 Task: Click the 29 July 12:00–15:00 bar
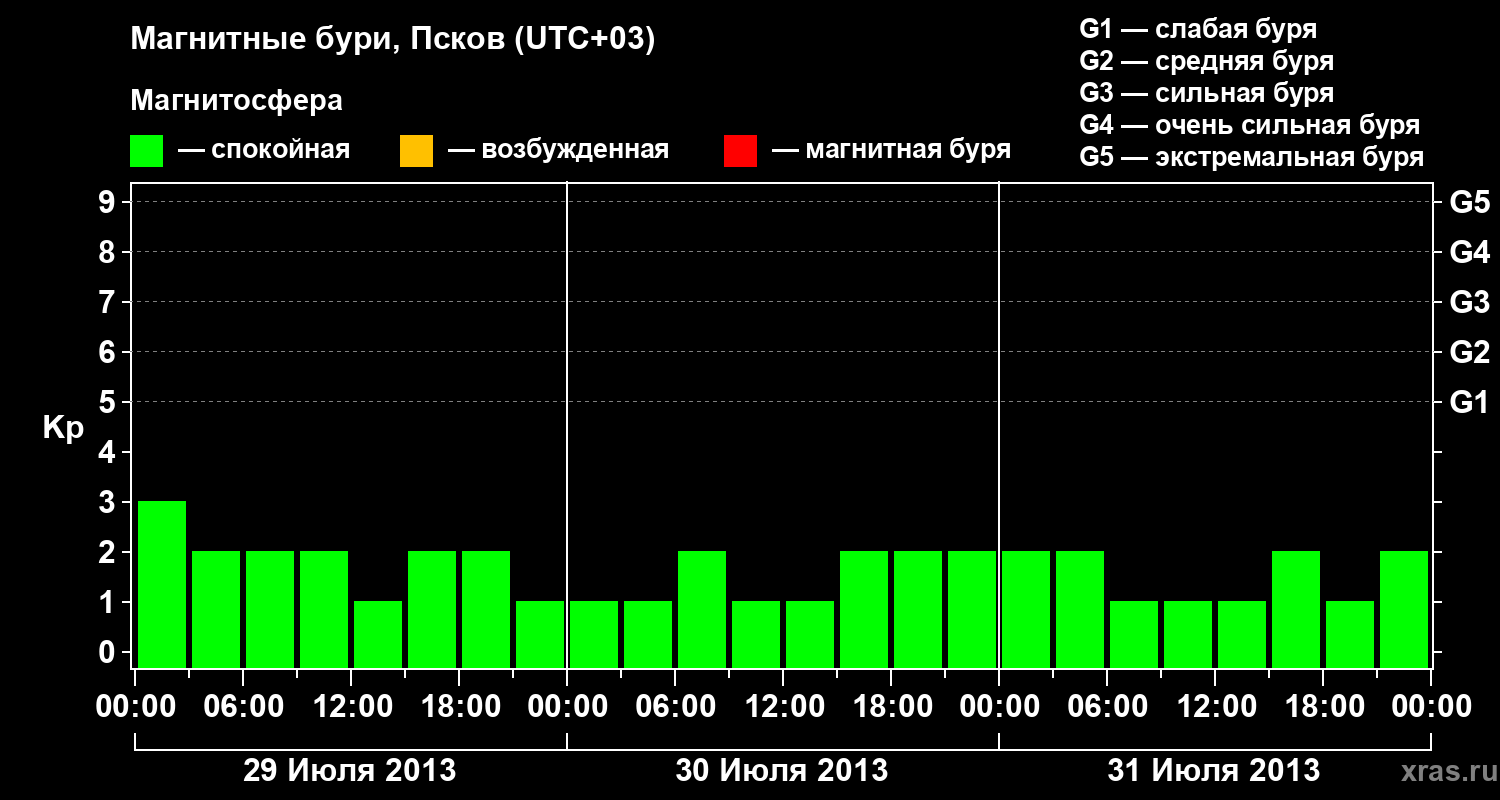(x=378, y=634)
